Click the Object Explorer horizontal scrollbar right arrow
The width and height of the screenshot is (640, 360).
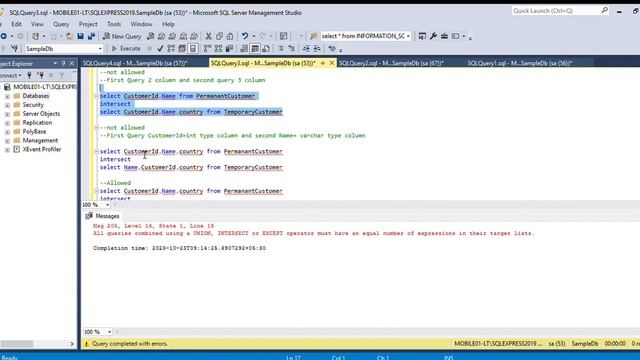coord(72,344)
